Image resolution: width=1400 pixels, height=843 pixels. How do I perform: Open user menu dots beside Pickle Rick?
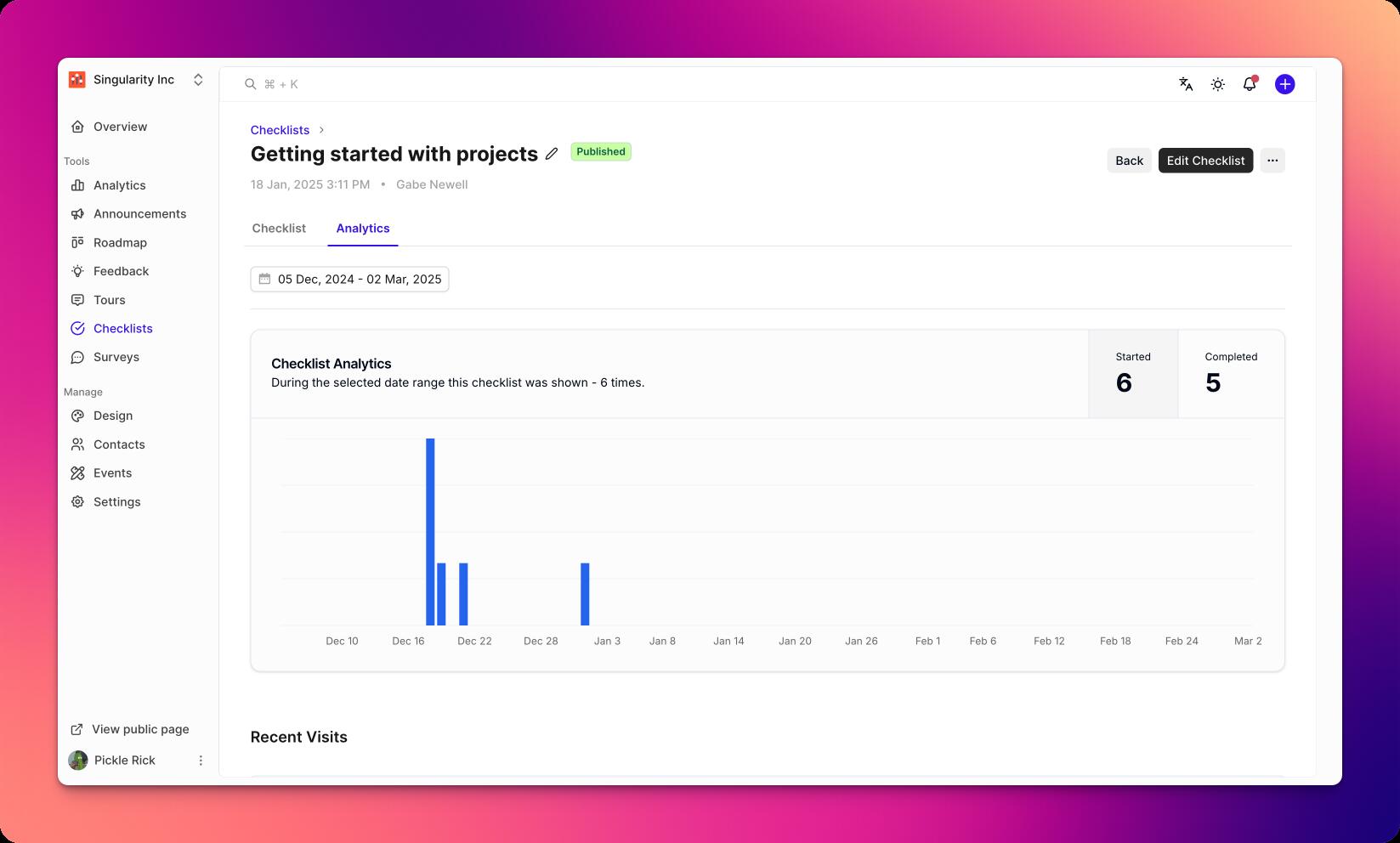[201, 761]
